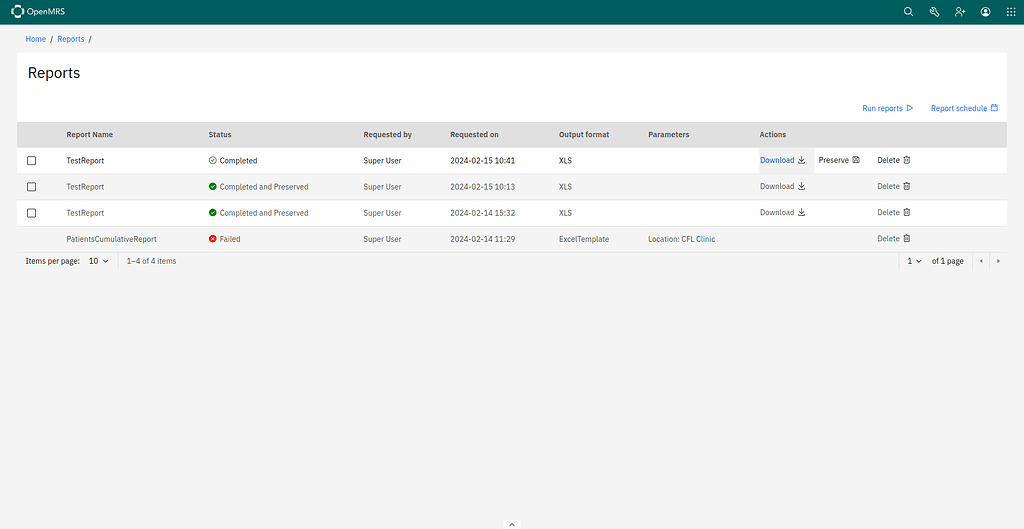1024x529 pixels.
Task: Click the Parameters column header
Action: pyautogui.click(x=669, y=135)
